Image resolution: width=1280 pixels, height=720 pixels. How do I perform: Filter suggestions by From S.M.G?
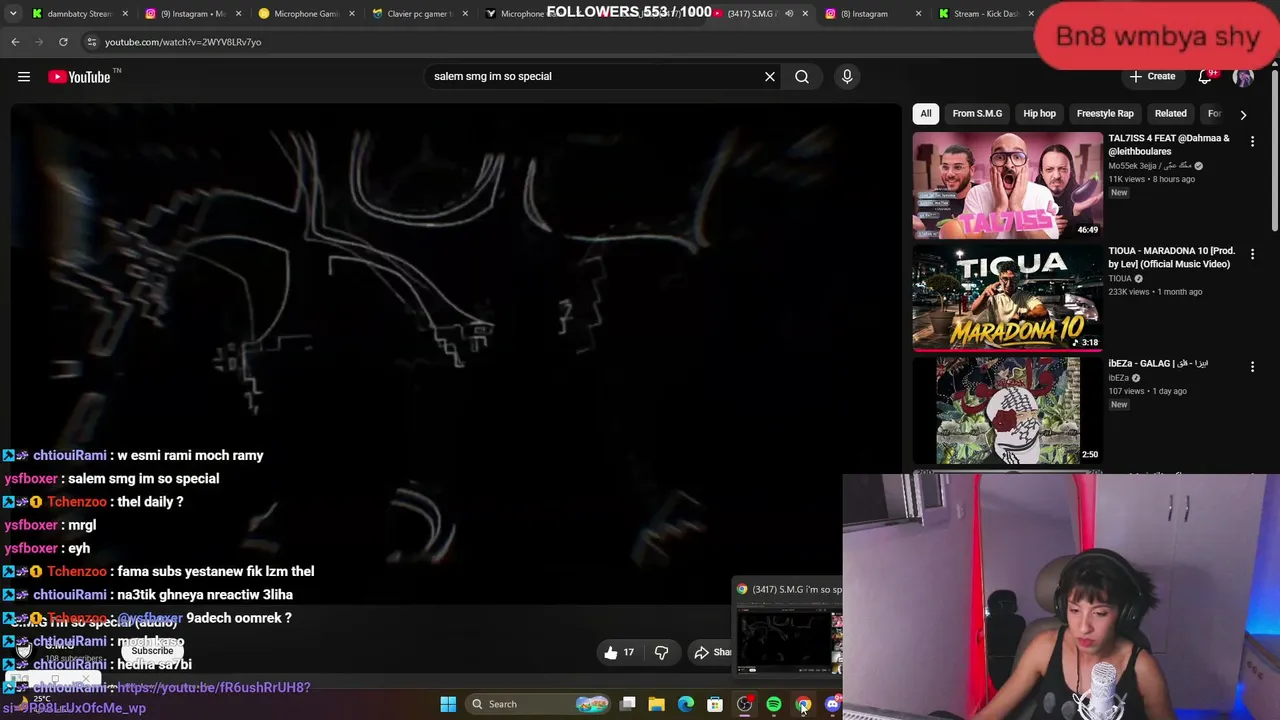pyautogui.click(x=977, y=114)
